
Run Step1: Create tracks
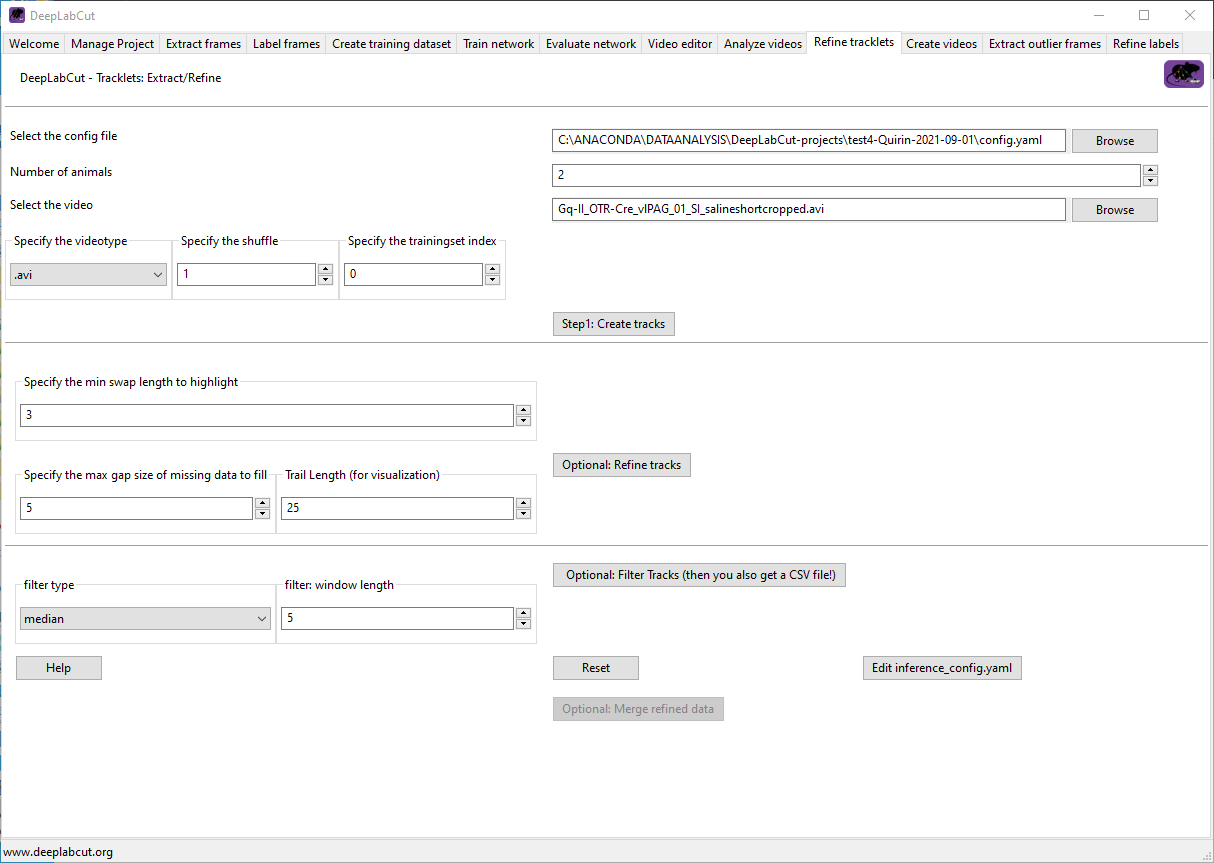point(613,323)
